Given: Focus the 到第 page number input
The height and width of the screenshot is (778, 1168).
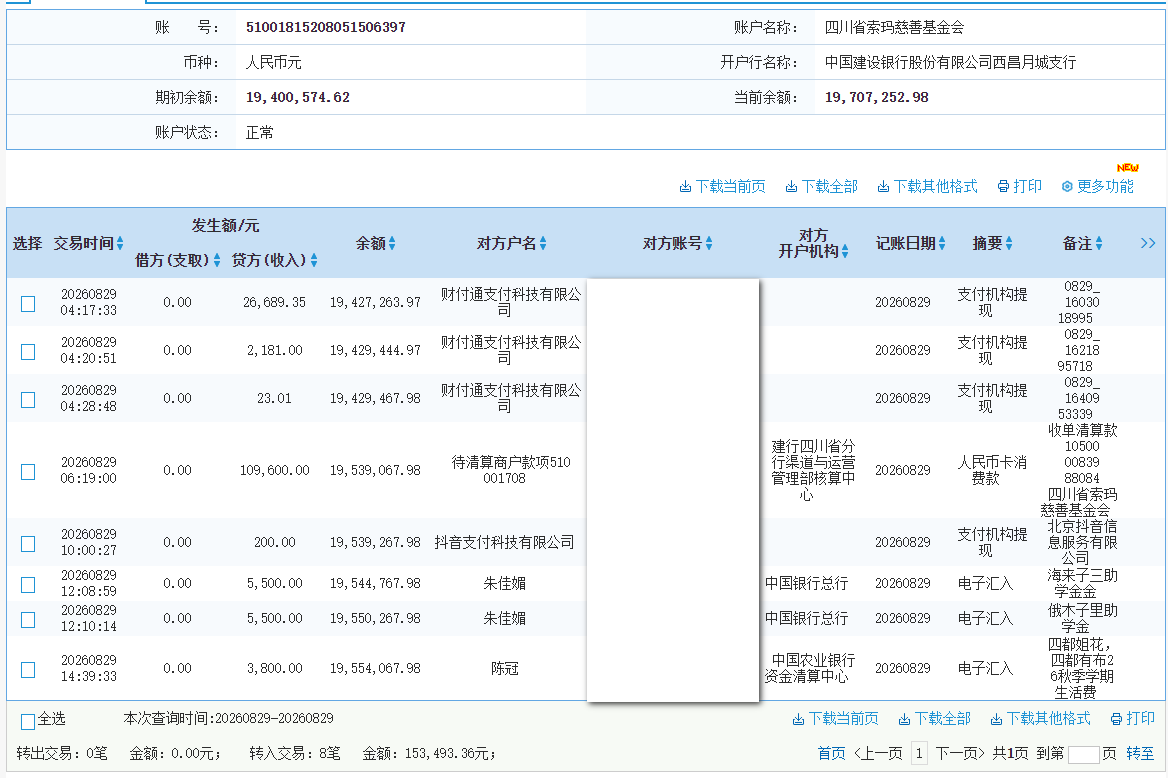Looking at the screenshot, I should point(1083,754).
